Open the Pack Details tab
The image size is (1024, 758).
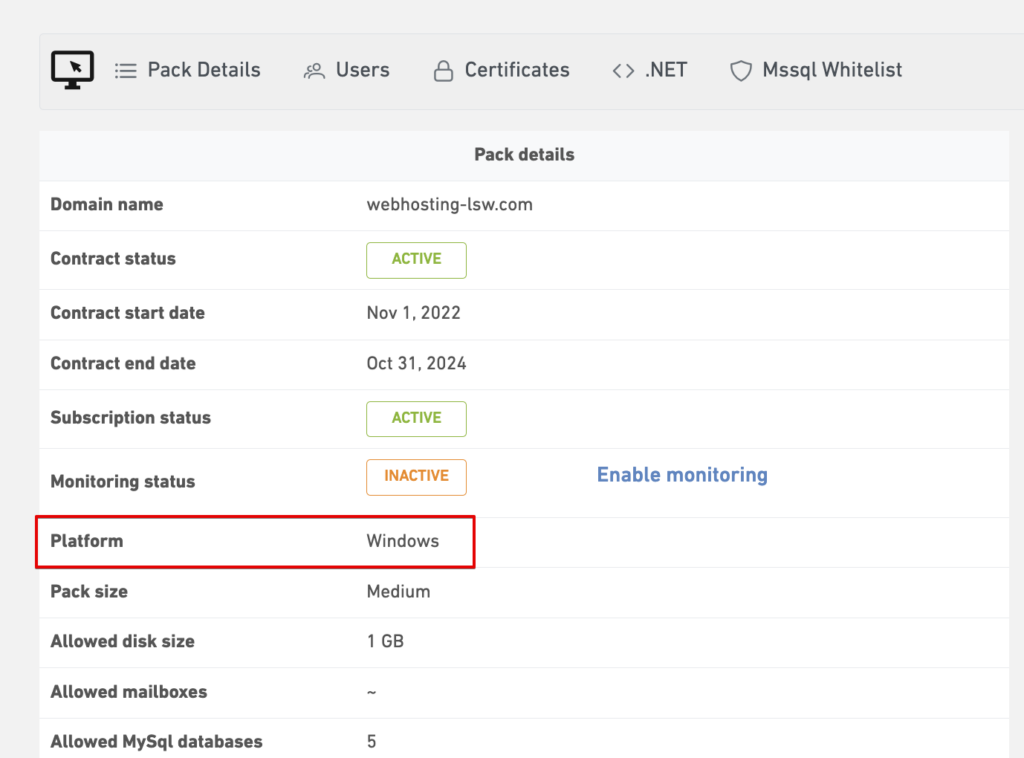tap(188, 70)
